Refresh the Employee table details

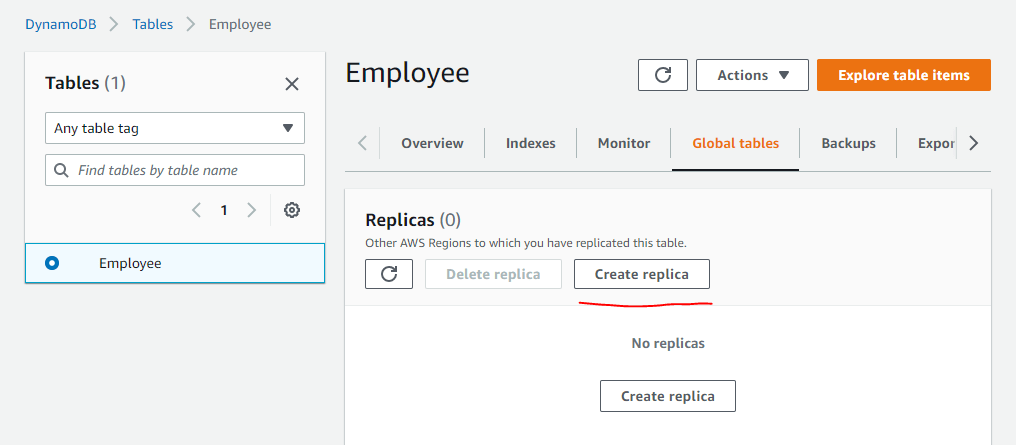[x=662, y=75]
